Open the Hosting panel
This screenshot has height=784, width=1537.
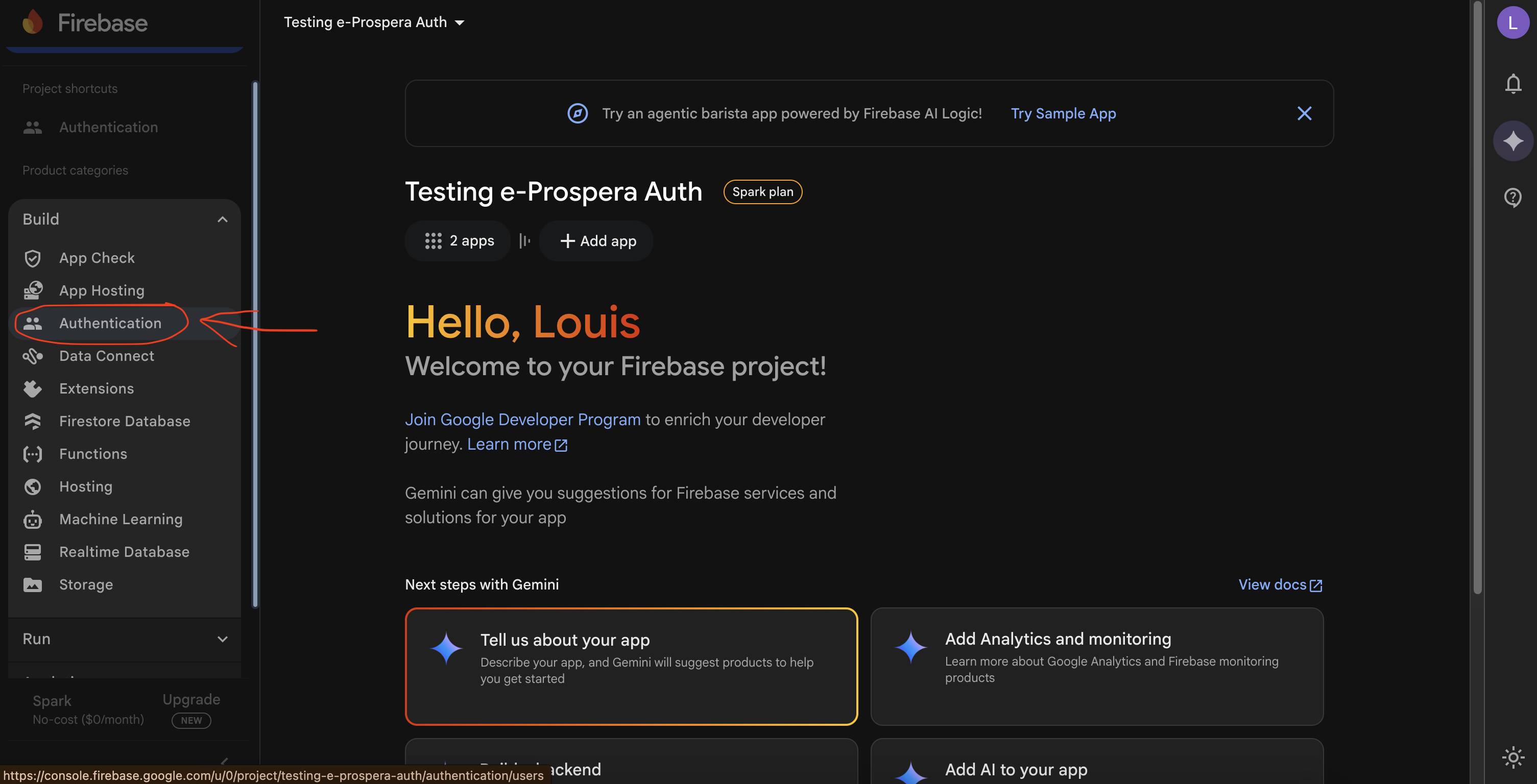coord(85,486)
